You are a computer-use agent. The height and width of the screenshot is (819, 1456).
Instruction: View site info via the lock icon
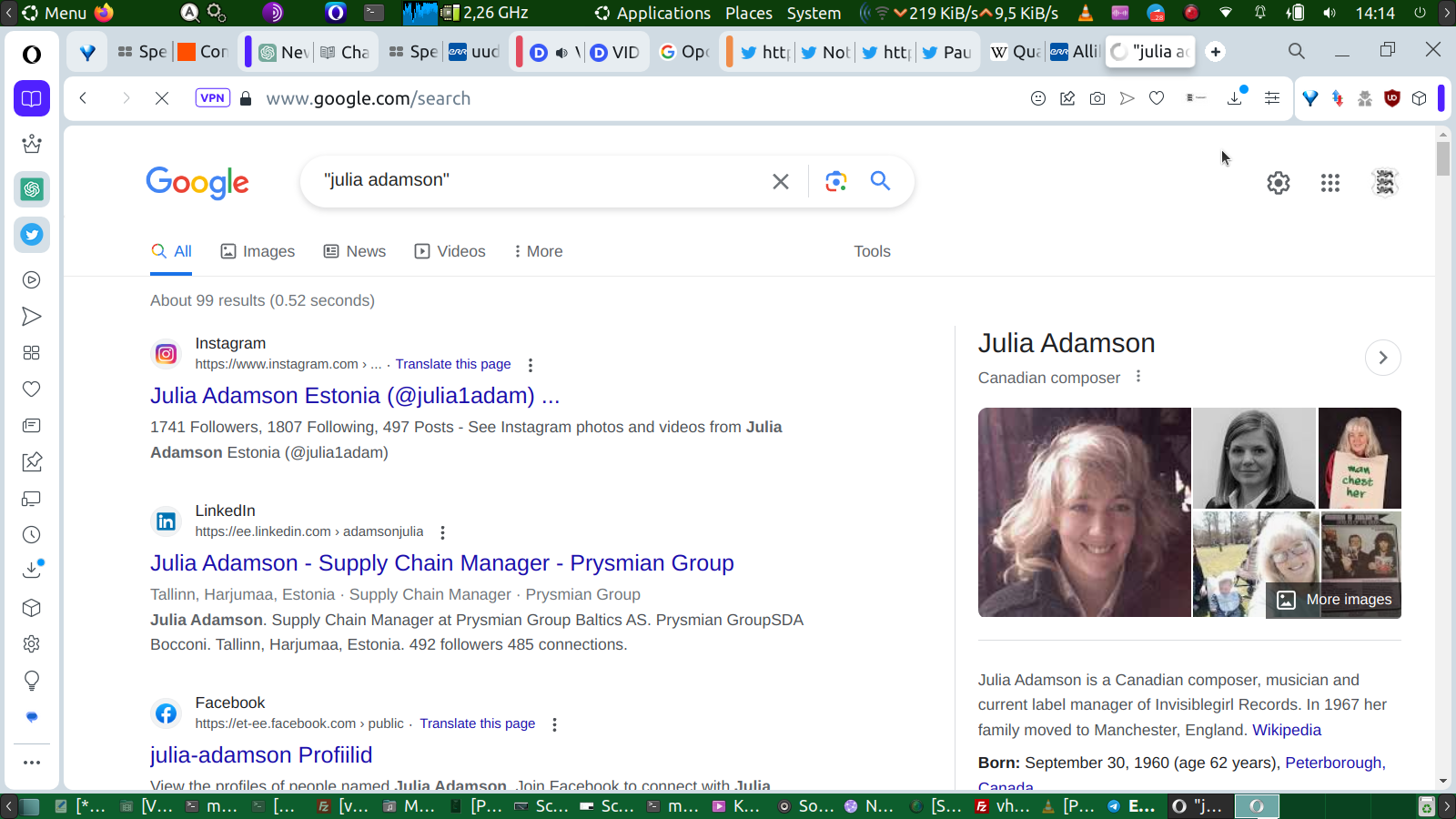(246, 98)
